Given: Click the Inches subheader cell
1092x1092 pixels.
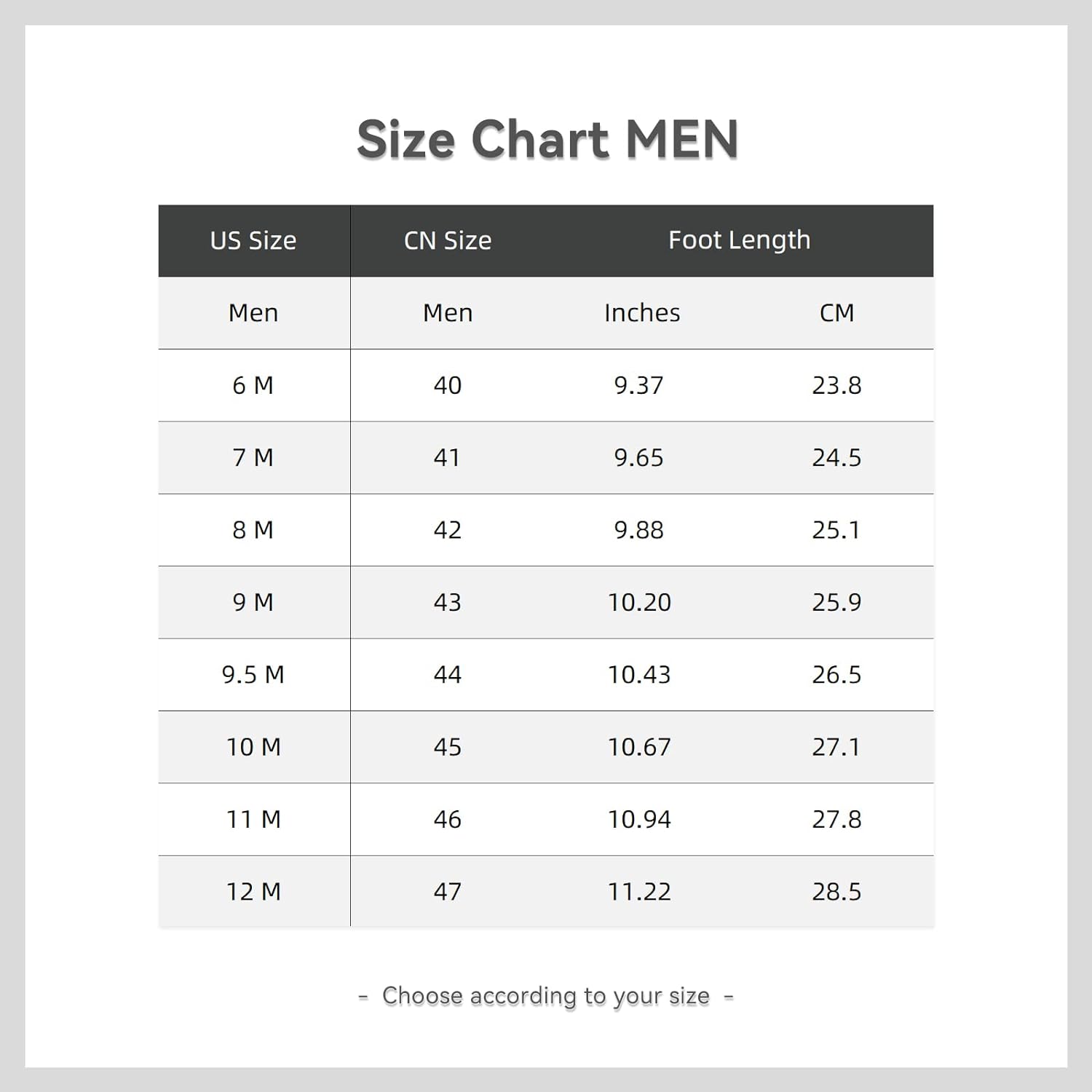Looking at the screenshot, I should pyautogui.click(x=642, y=312).
